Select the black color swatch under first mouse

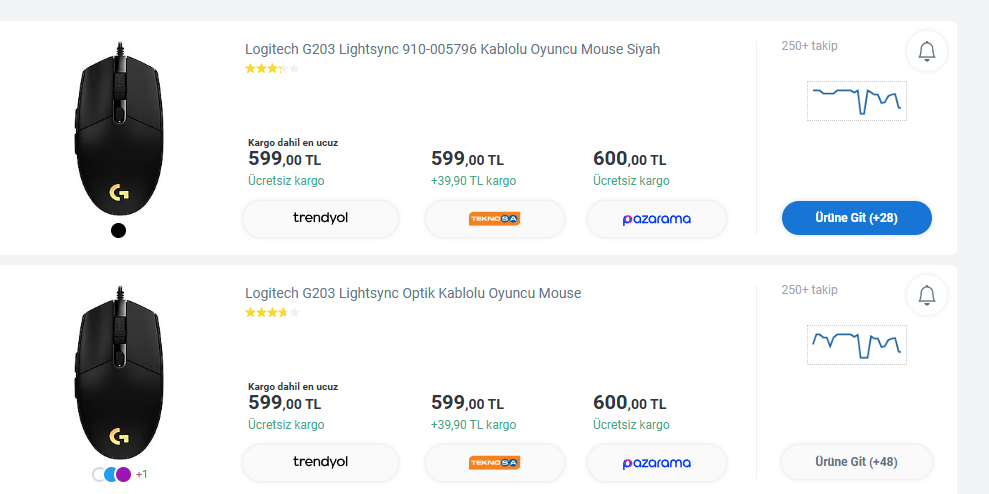pos(118,231)
